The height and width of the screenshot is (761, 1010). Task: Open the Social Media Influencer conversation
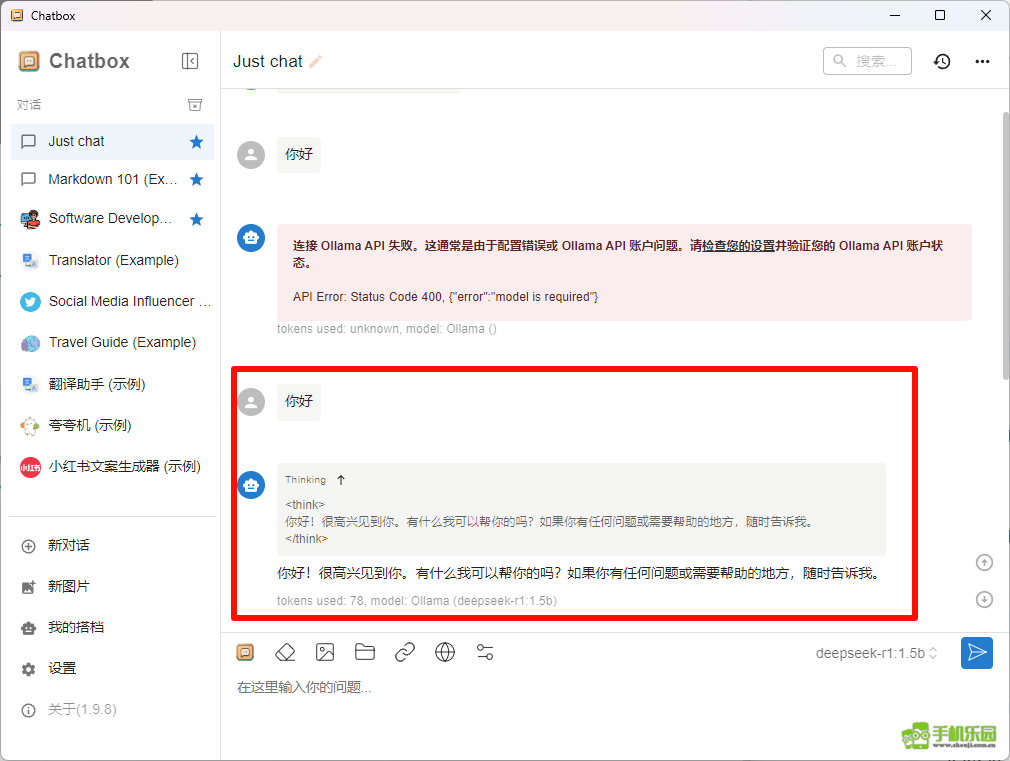click(112, 302)
